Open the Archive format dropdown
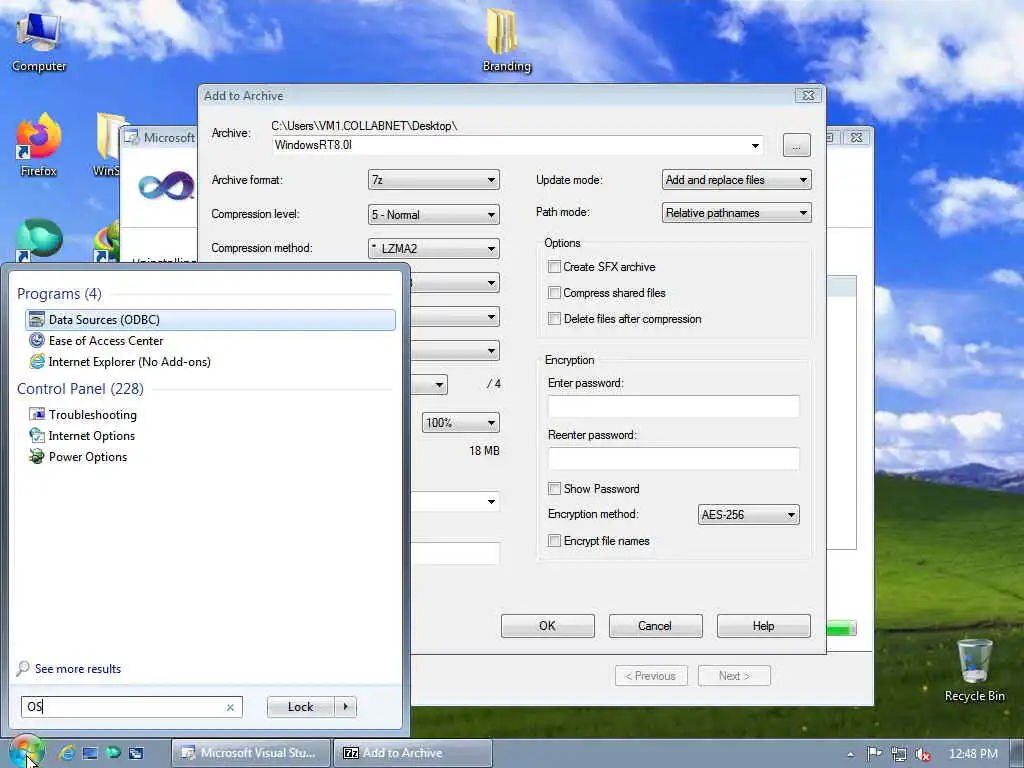 434,180
